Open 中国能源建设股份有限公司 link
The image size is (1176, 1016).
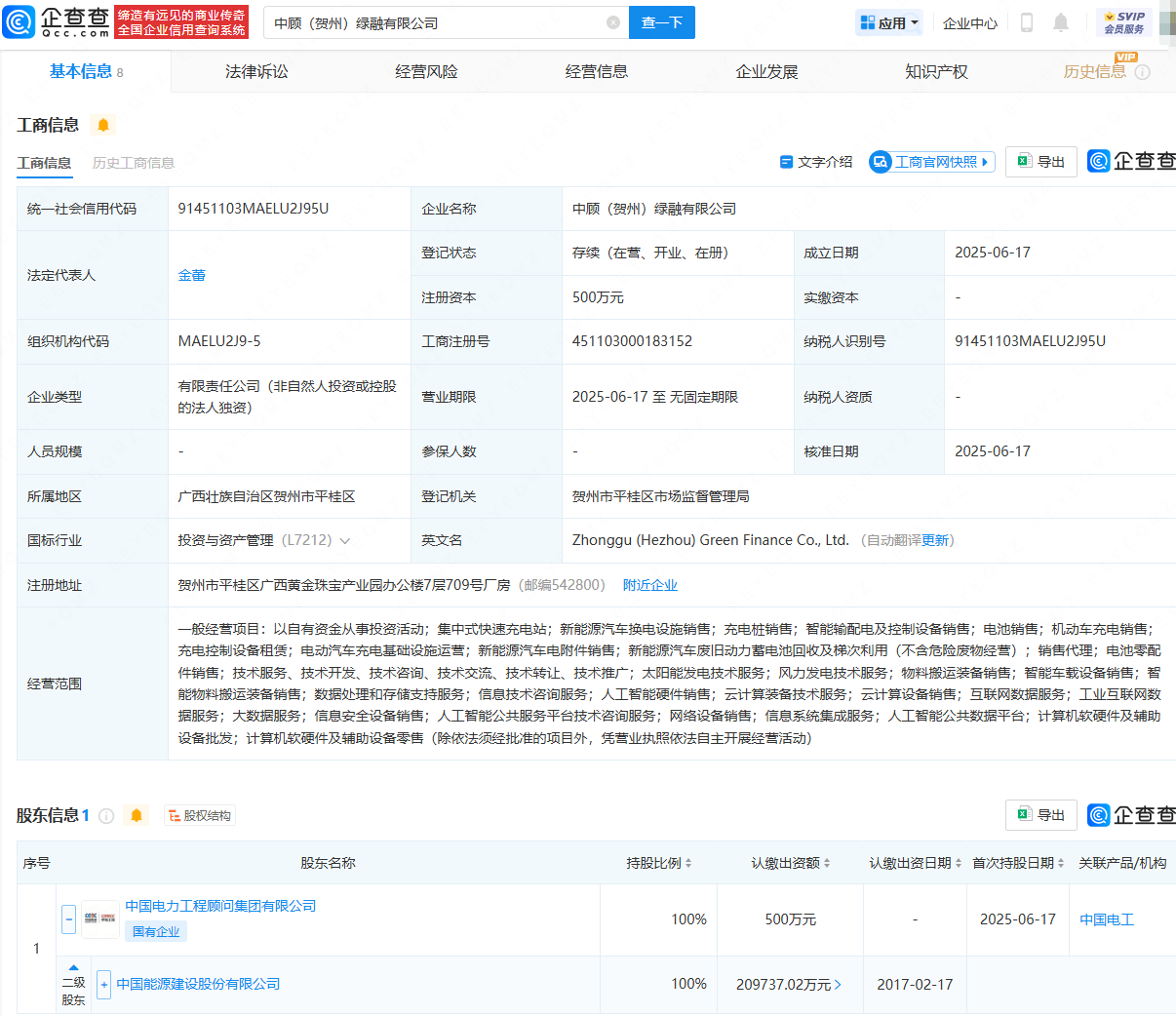198,985
